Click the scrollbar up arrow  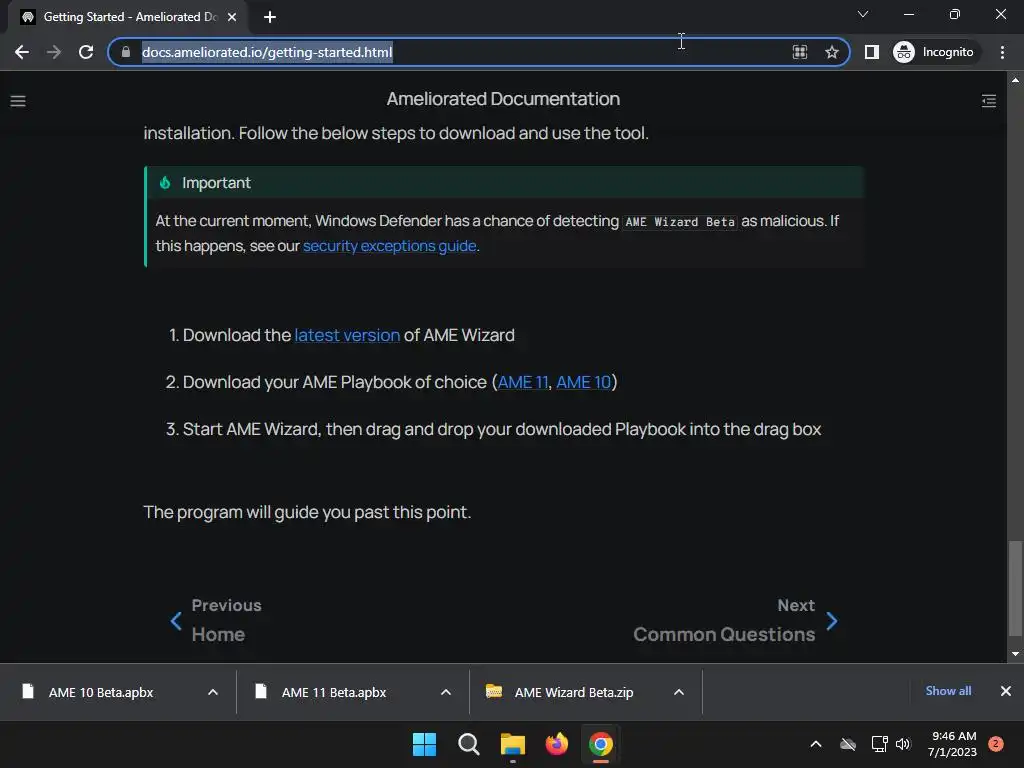point(1015,80)
